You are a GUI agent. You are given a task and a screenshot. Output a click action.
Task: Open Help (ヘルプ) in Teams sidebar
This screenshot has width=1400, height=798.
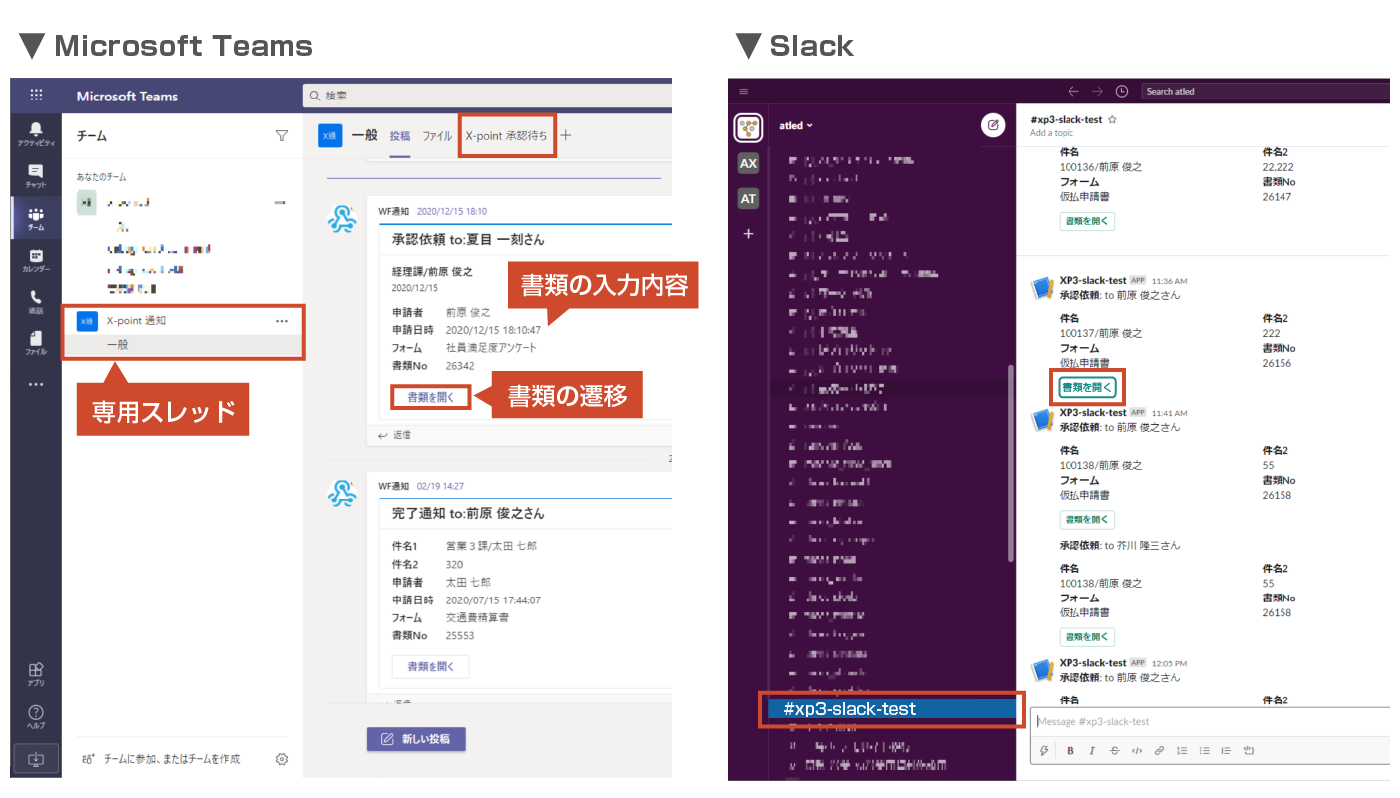pos(36,716)
